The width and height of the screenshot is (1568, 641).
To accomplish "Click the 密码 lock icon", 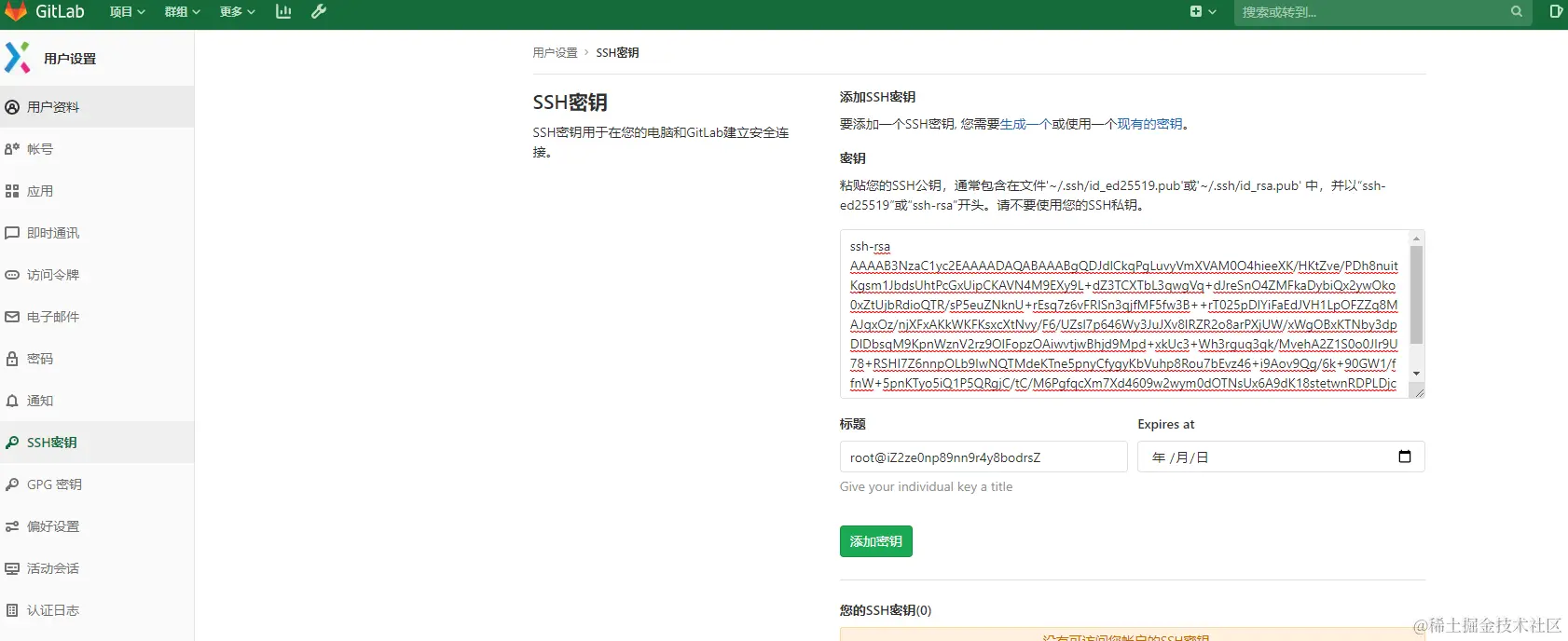I will click(x=12, y=359).
